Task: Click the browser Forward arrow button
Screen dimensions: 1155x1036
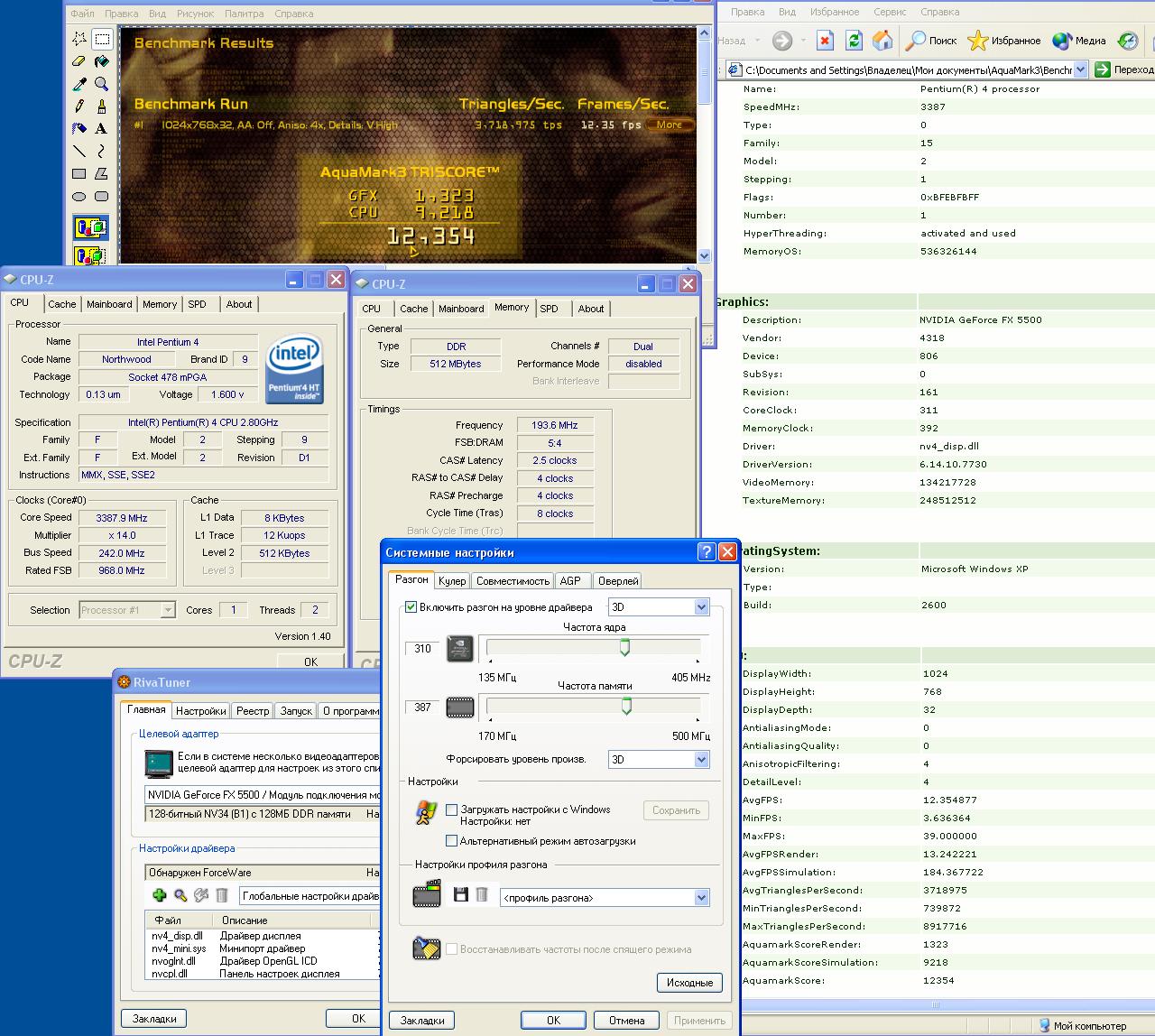Action: coord(782,41)
